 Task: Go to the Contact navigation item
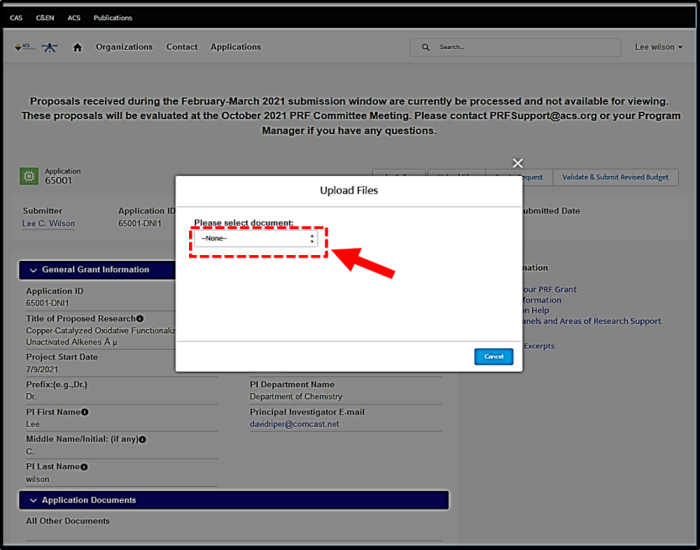tap(182, 47)
